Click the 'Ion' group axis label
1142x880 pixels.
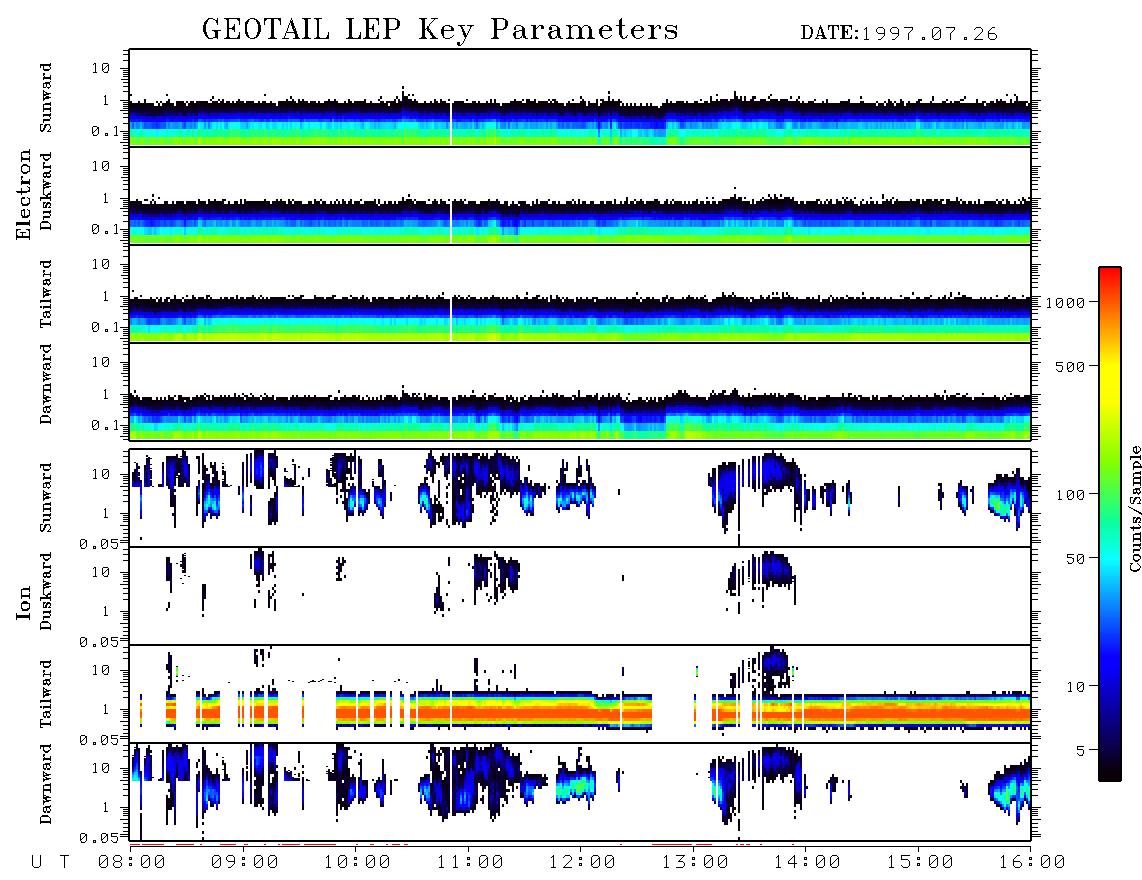24,603
